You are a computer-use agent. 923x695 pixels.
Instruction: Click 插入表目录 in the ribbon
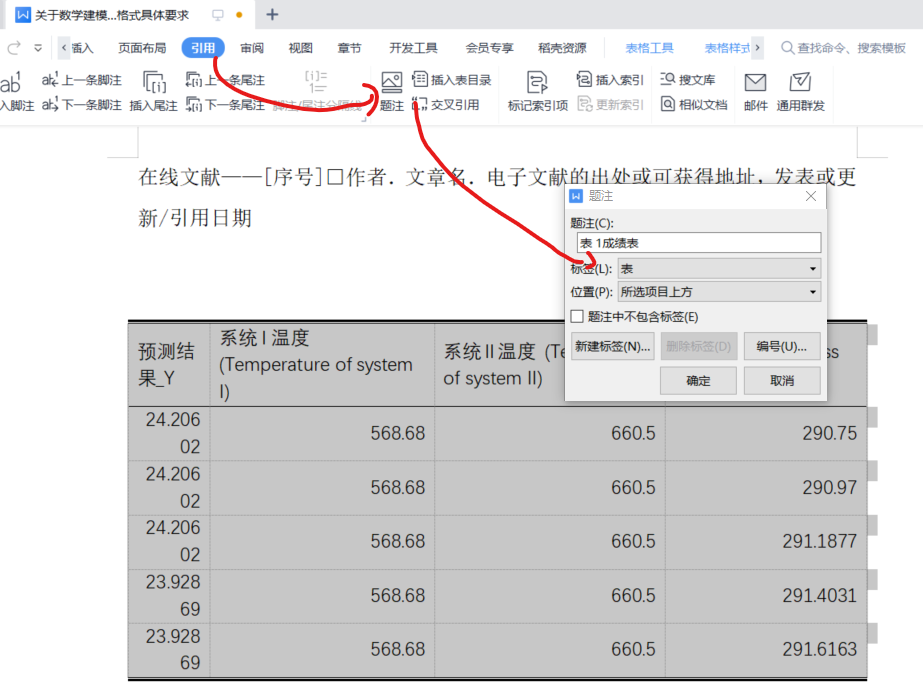pyautogui.click(x=452, y=80)
